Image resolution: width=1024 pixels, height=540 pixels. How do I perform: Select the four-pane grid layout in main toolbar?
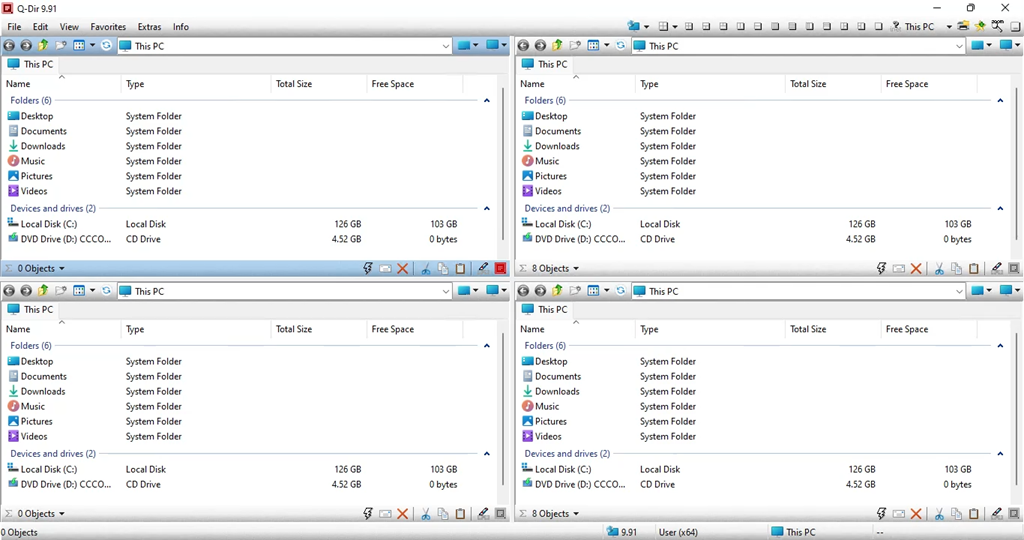point(662,26)
